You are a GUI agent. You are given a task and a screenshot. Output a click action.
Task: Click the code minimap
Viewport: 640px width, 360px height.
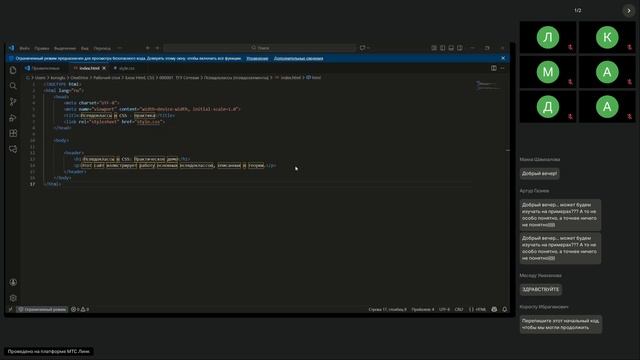click(x=488, y=85)
